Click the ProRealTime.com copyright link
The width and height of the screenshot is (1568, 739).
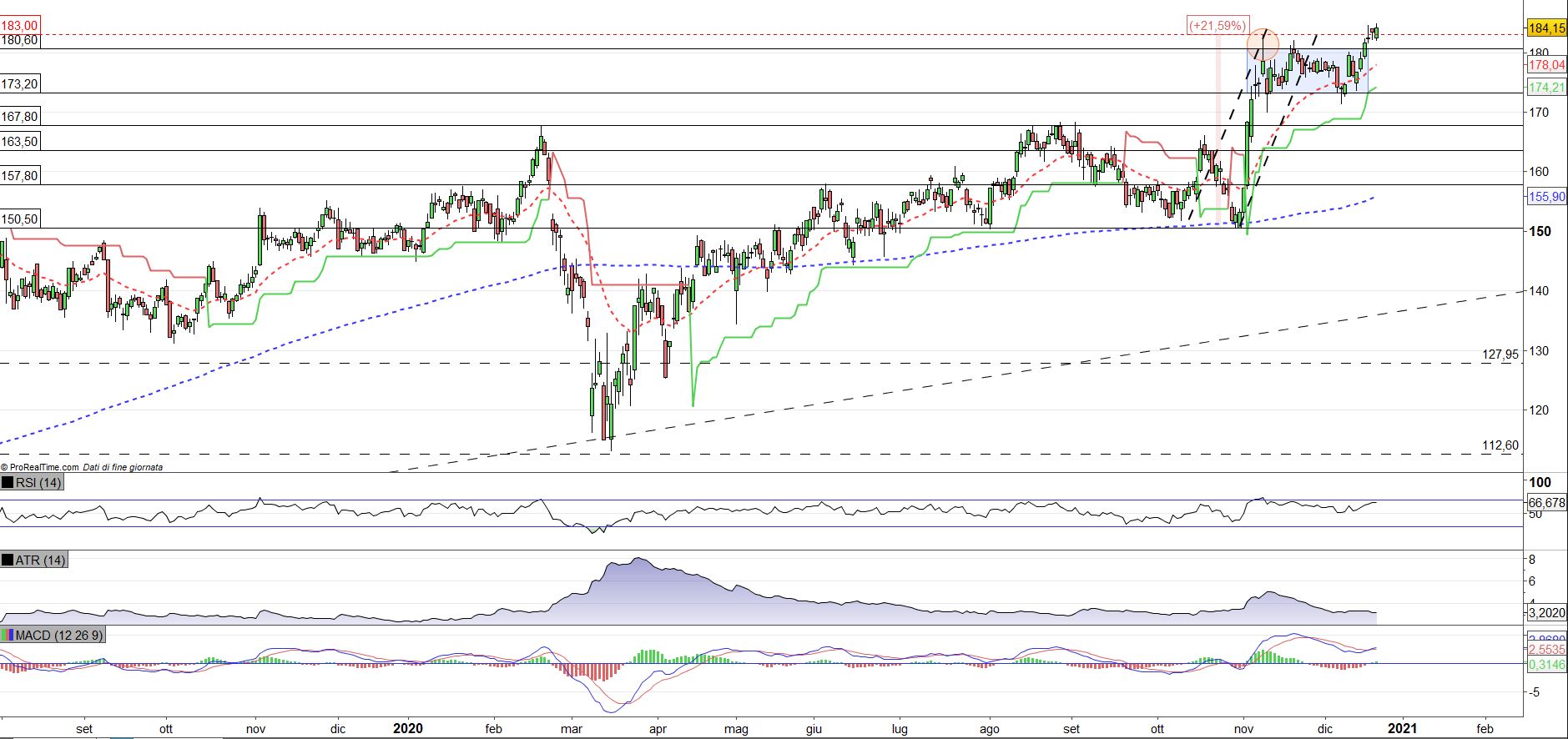pos(40,467)
